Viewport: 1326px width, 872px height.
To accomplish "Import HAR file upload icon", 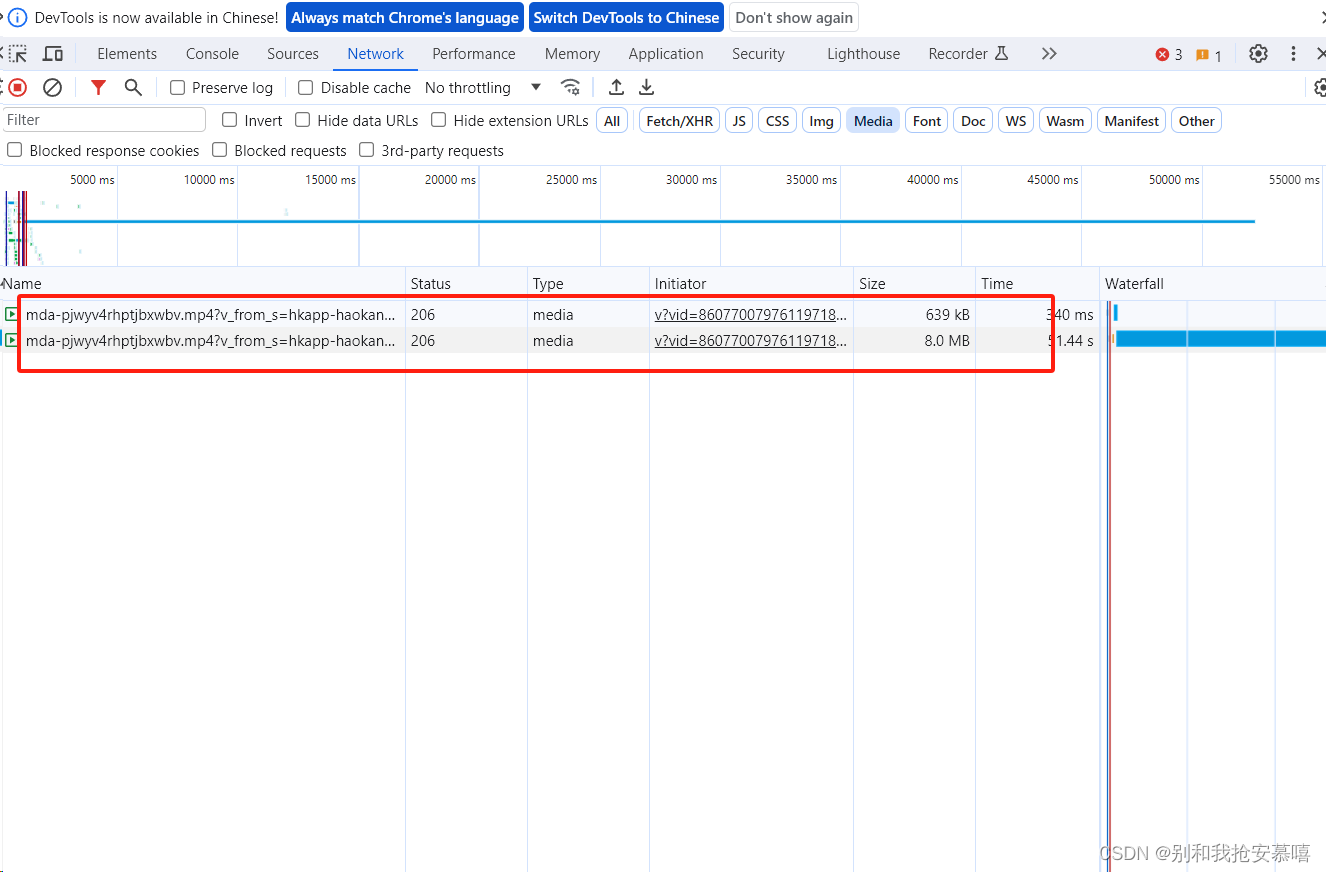I will click(x=617, y=88).
